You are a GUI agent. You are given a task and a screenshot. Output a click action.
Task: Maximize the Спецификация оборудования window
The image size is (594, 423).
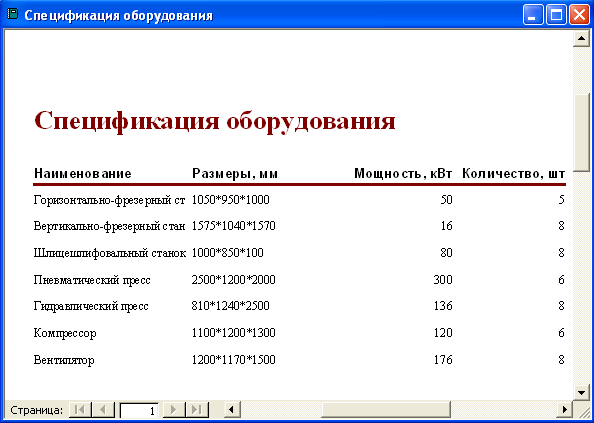pos(556,15)
